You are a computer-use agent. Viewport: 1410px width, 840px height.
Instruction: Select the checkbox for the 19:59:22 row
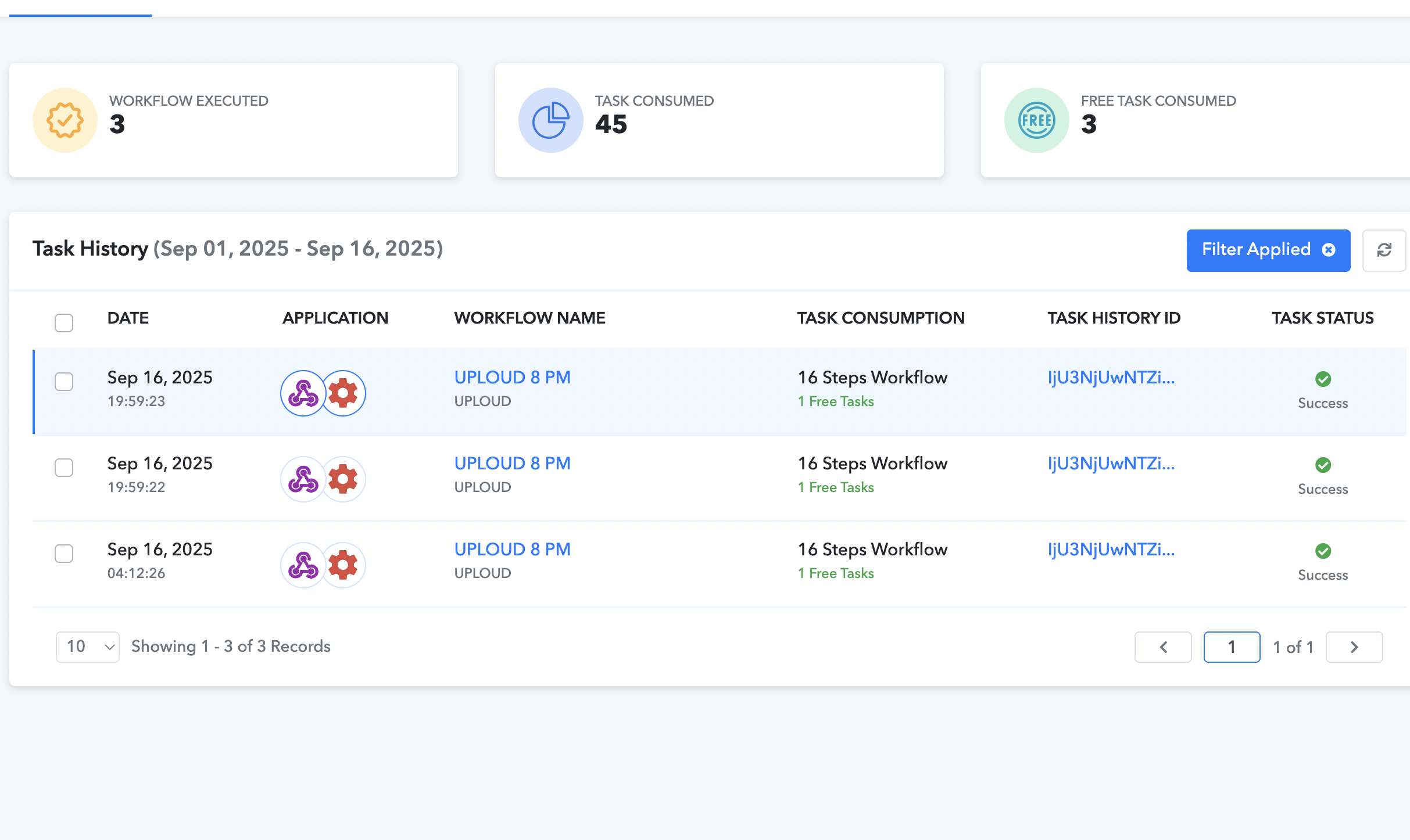coord(64,468)
